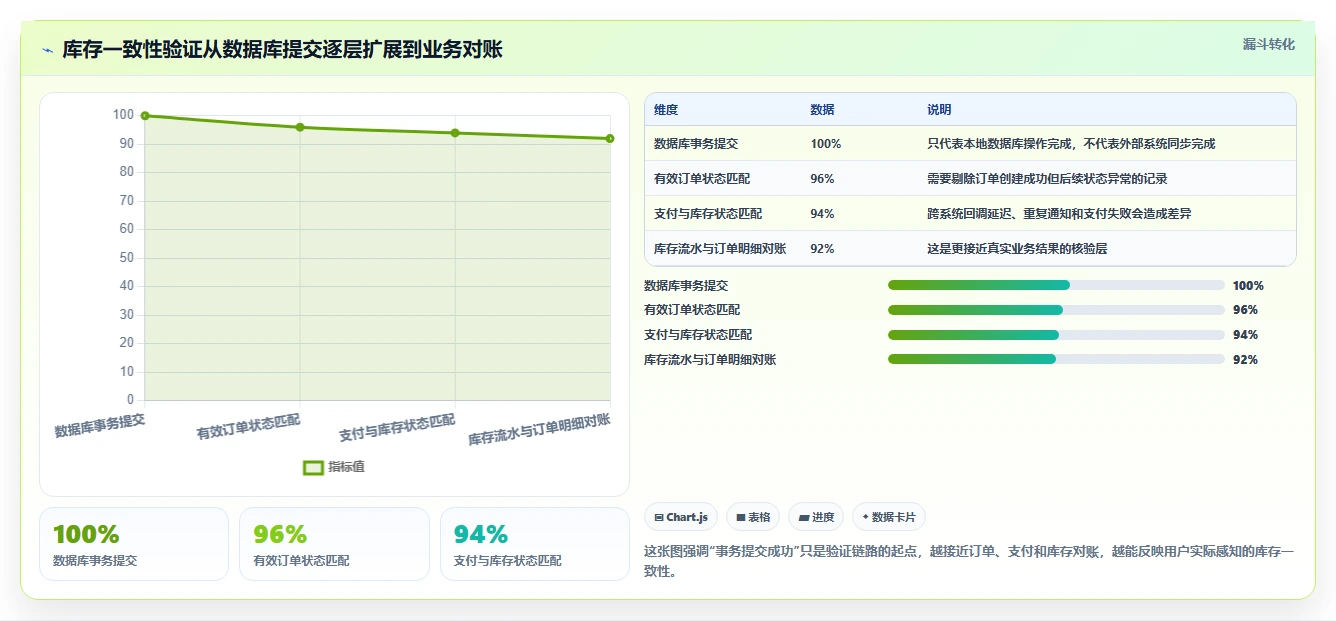1336x621 pixels.
Task: Click the description starting 跨系统回调延迟
Action: (x=1059, y=214)
